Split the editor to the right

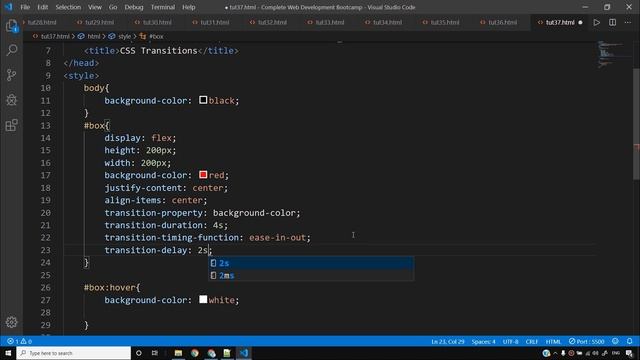click(612, 22)
